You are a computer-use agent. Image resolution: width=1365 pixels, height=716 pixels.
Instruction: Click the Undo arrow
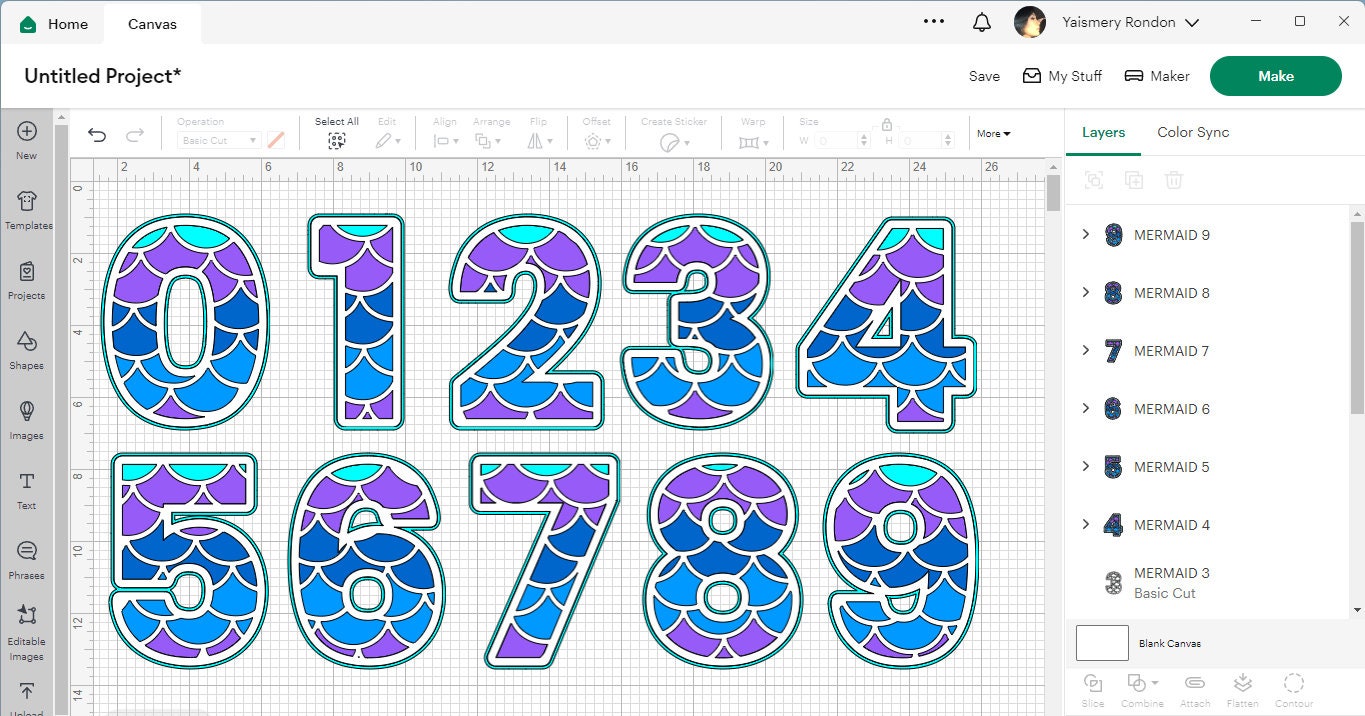[97, 135]
